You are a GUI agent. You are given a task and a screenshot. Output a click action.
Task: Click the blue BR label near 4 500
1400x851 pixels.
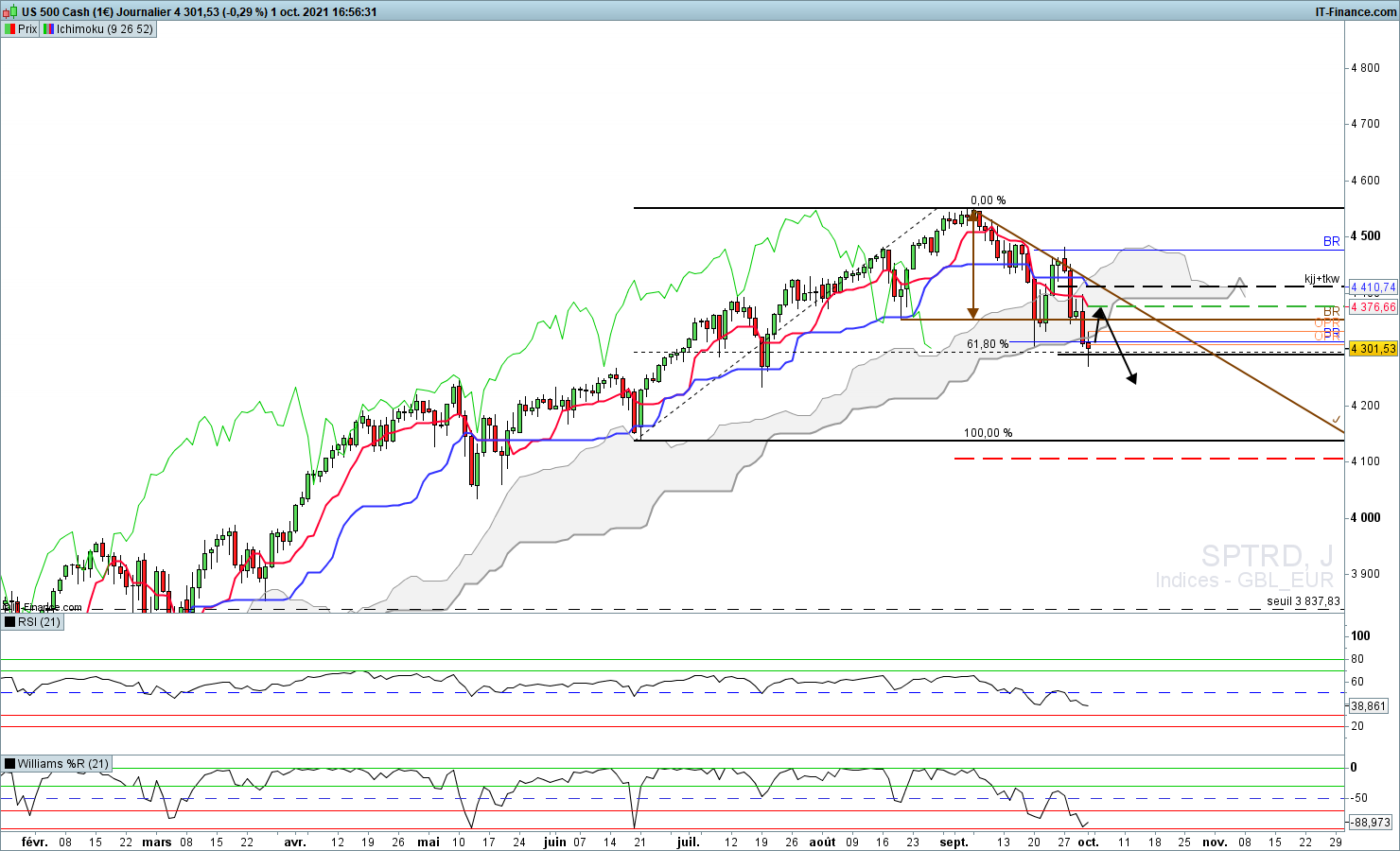(x=1332, y=242)
